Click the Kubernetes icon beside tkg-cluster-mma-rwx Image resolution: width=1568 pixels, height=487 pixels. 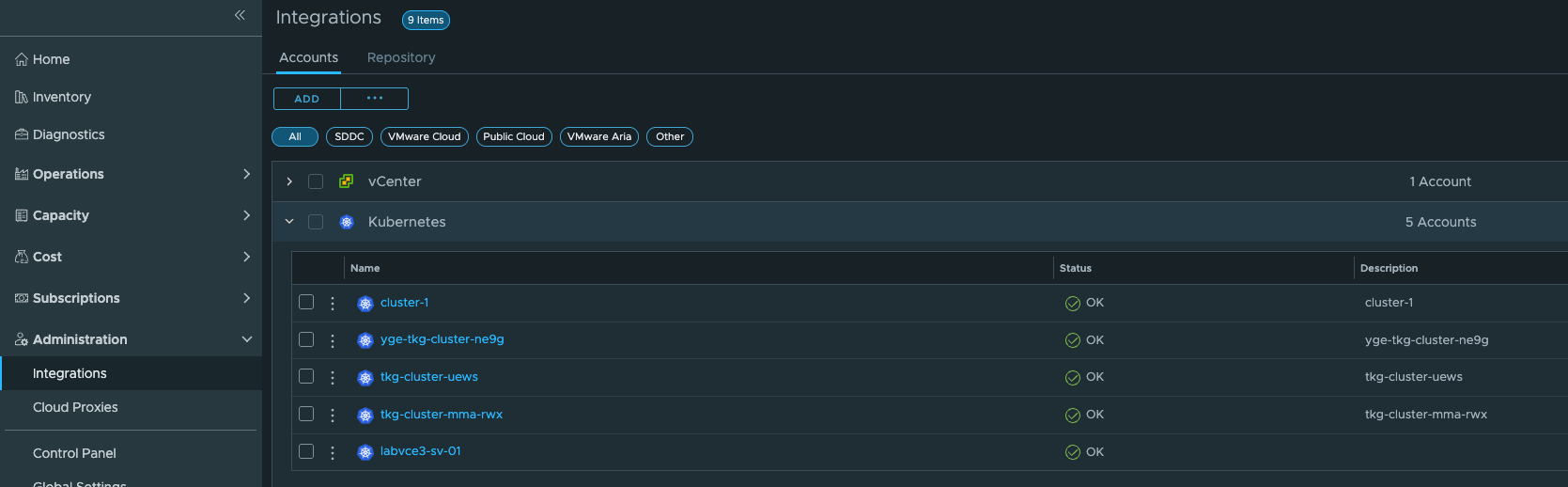(365, 415)
